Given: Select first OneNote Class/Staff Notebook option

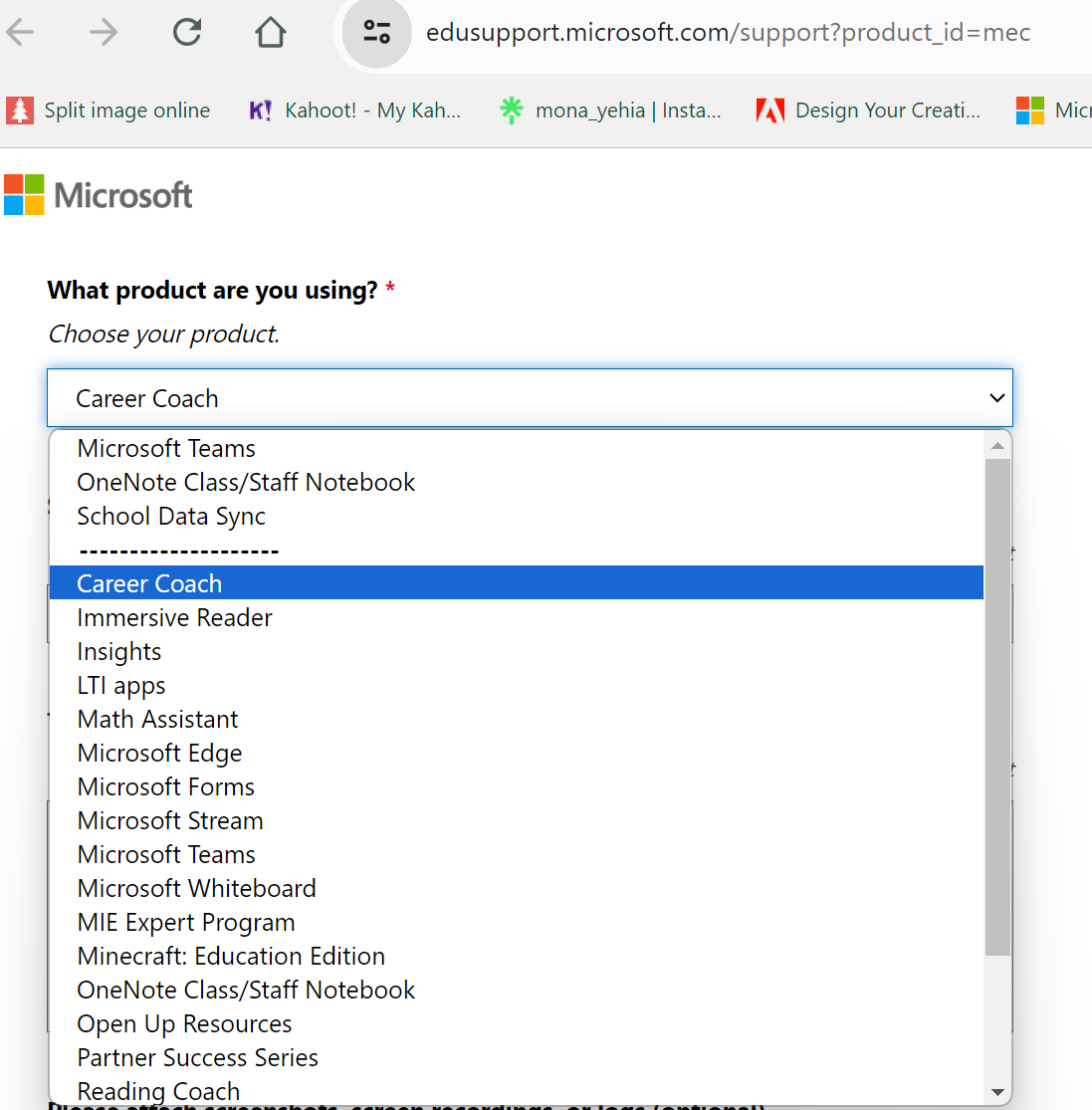Looking at the screenshot, I should tap(517, 482).
